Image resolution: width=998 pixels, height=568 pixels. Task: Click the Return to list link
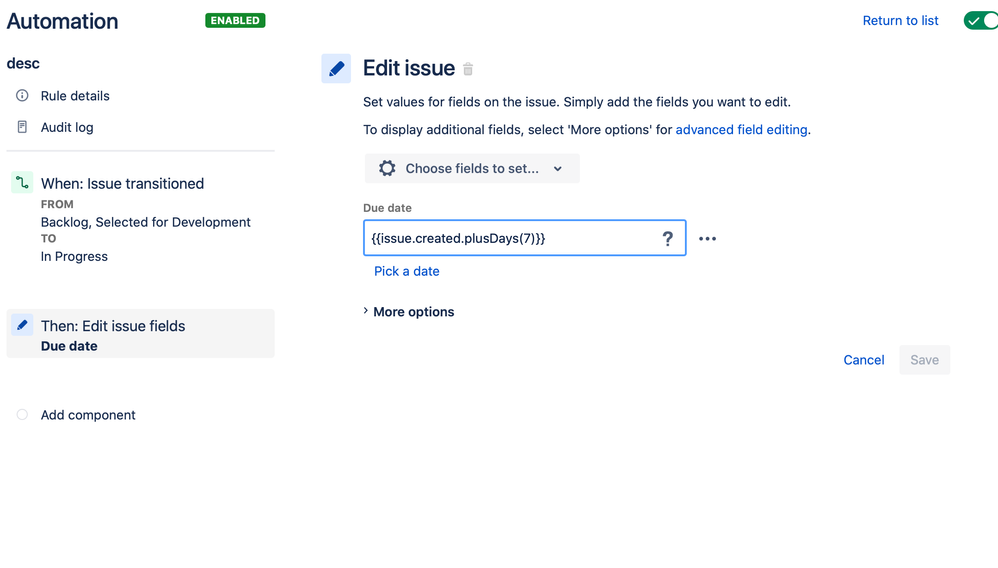900,20
